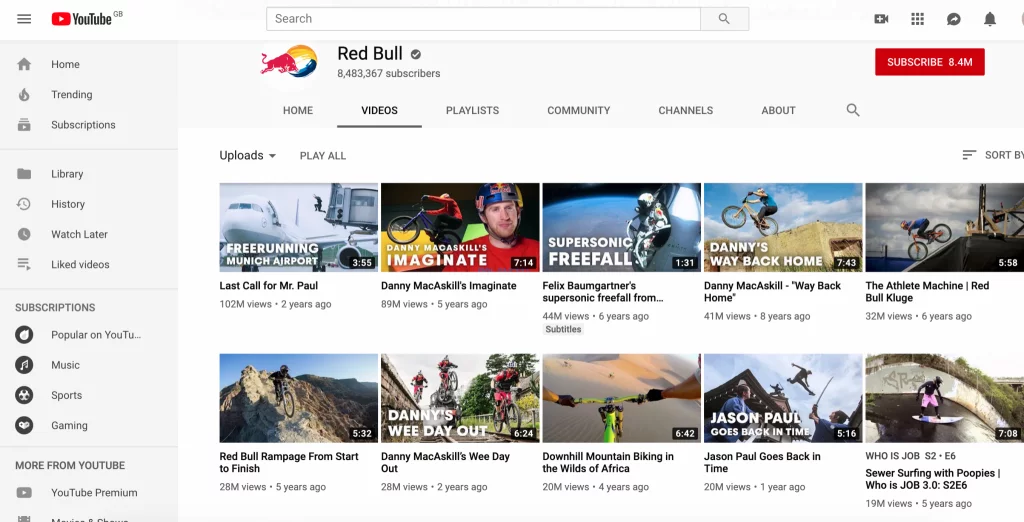Open the create video camera icon
The height and width of the screenshot is (522, 1024).
881,19
